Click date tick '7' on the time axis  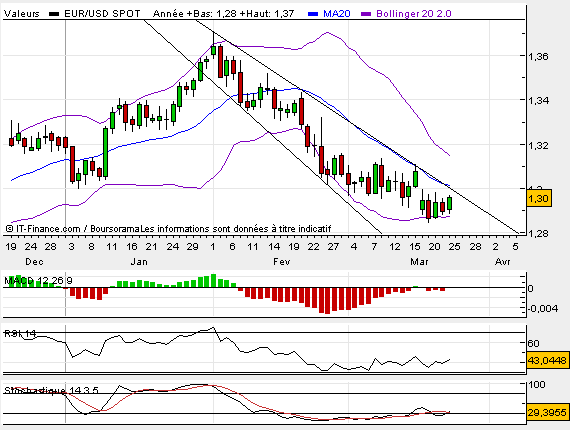click(374, 247)
